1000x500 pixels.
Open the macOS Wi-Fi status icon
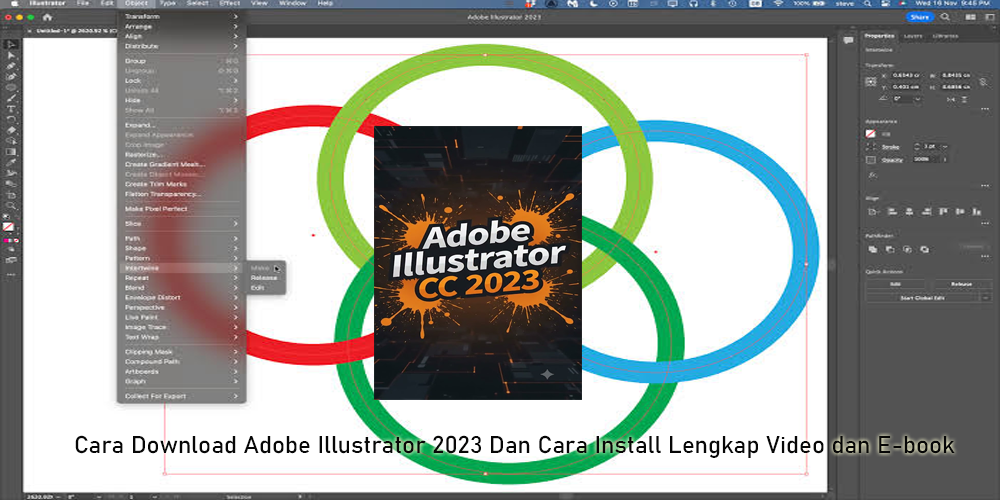coord(778,3)
